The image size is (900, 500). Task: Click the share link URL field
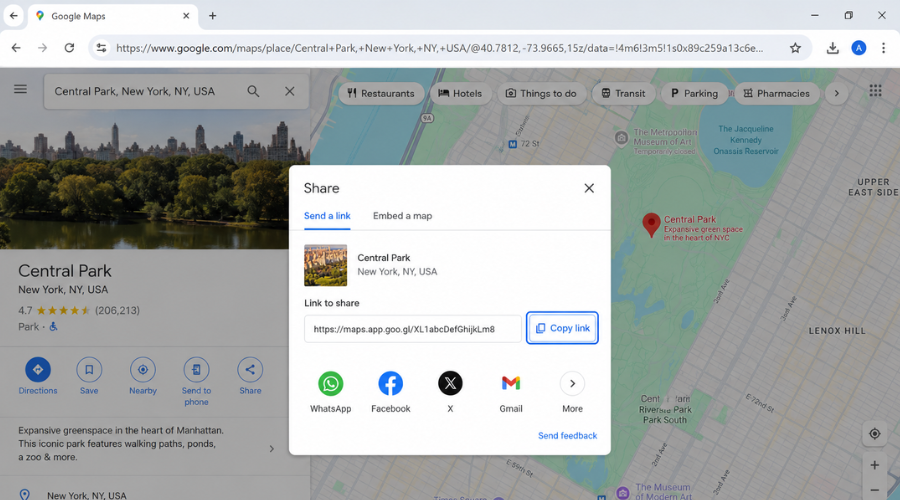click(413, 329)
